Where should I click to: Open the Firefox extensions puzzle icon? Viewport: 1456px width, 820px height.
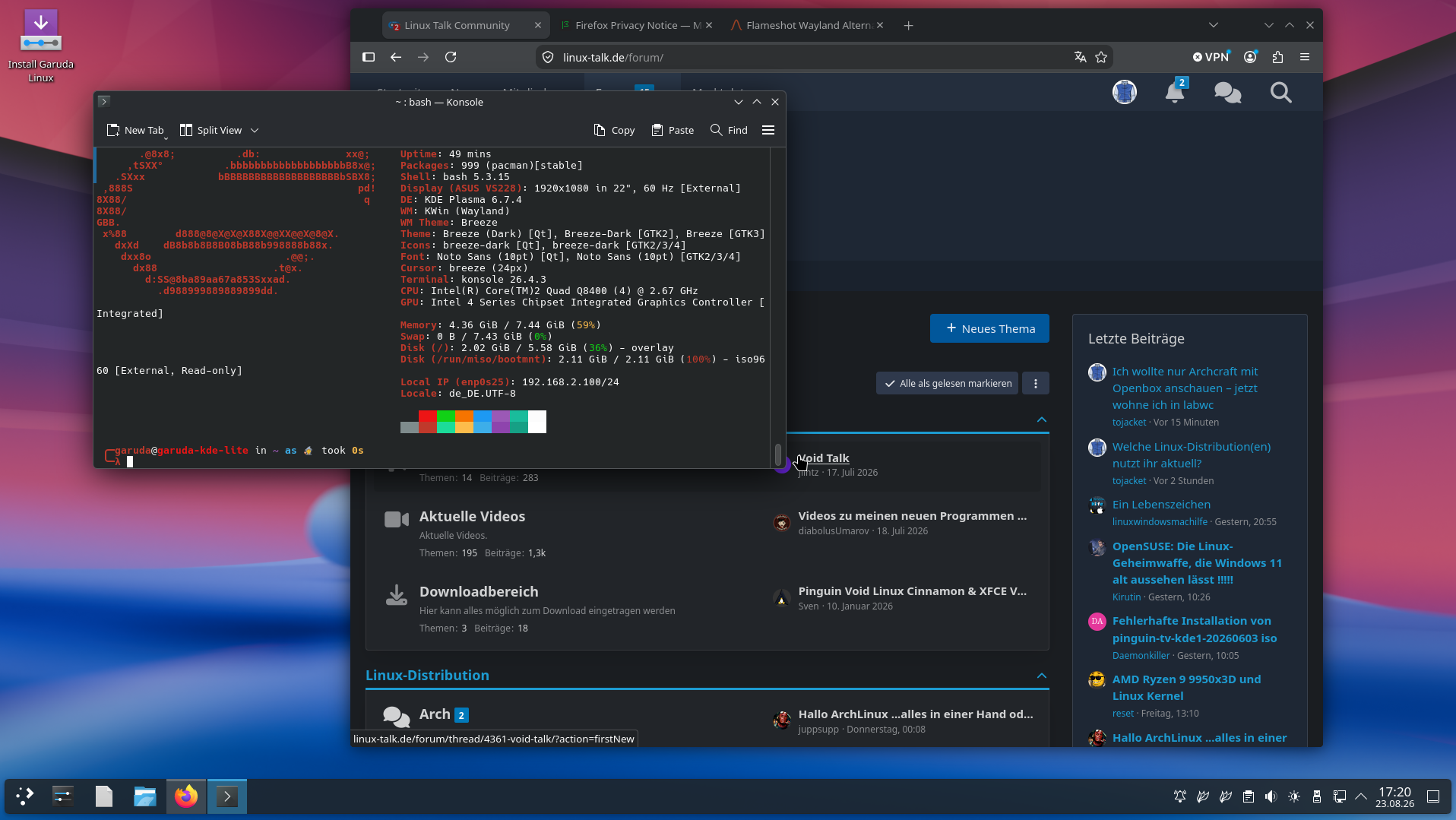(1277, 57)
